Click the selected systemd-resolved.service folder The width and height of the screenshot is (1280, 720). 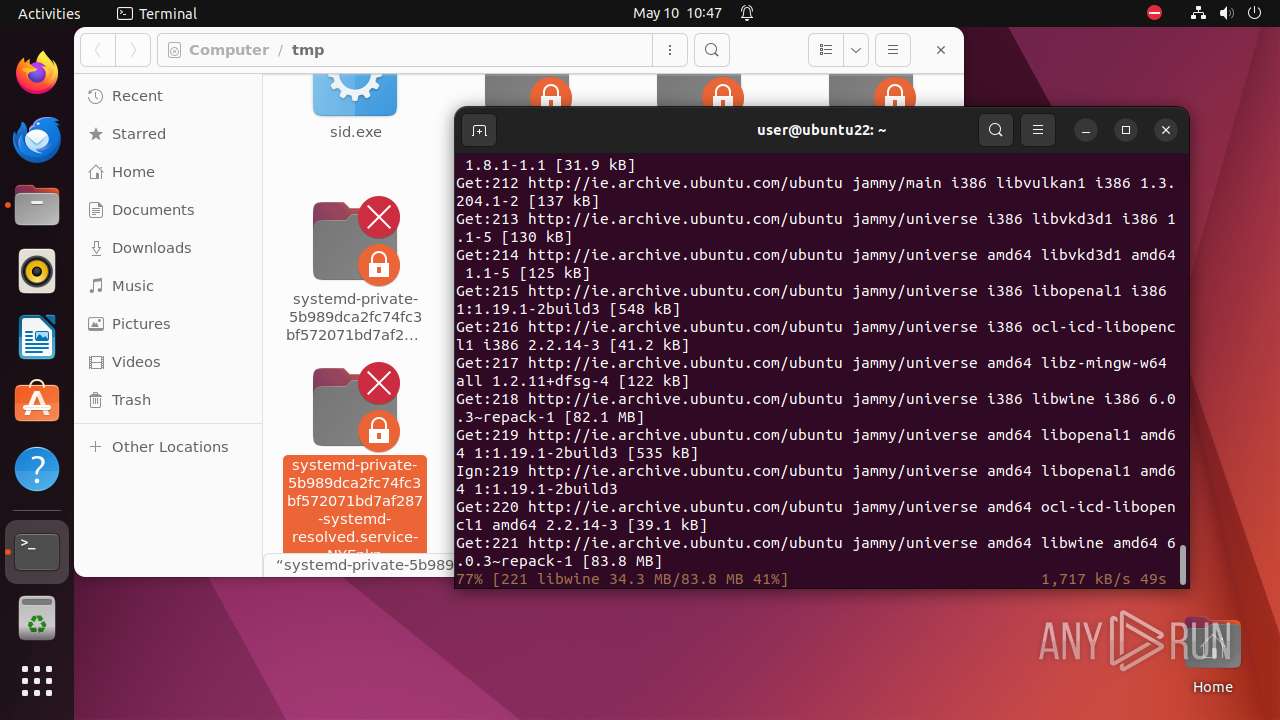[x=355, y=460]
